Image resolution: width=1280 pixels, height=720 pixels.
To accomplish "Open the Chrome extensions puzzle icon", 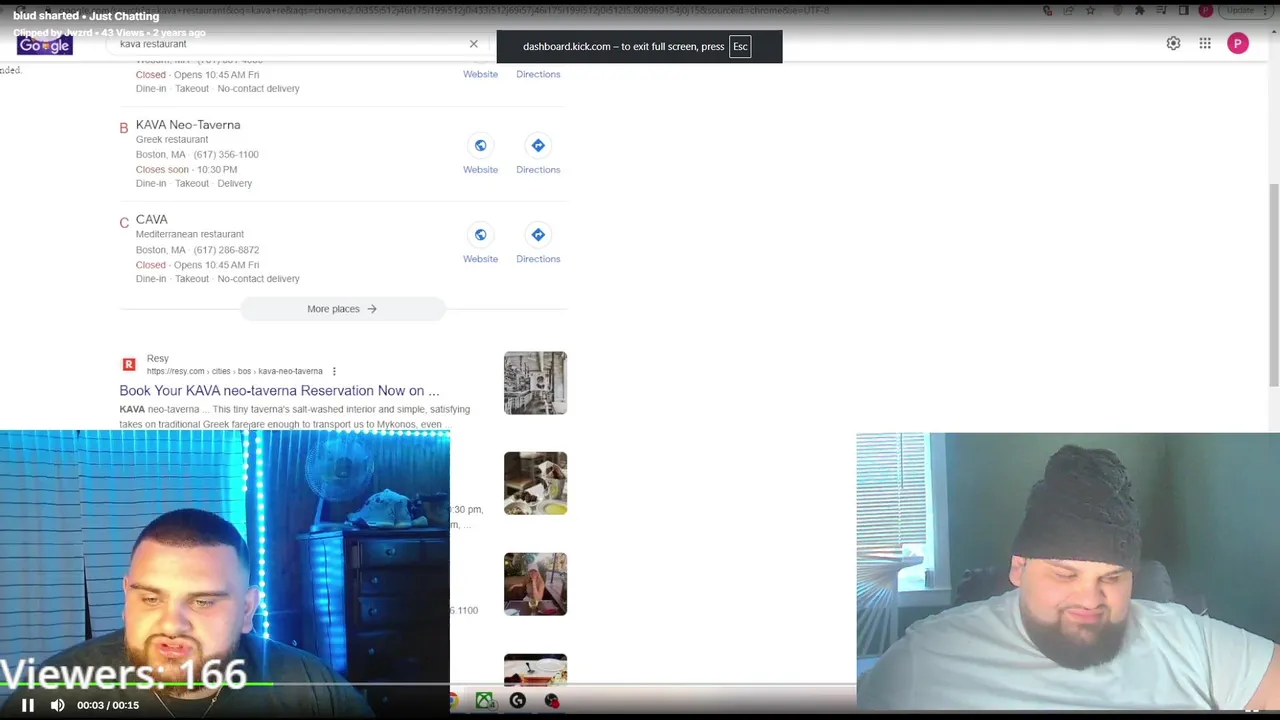I will pyautogui.click(x=1139, y=10).
